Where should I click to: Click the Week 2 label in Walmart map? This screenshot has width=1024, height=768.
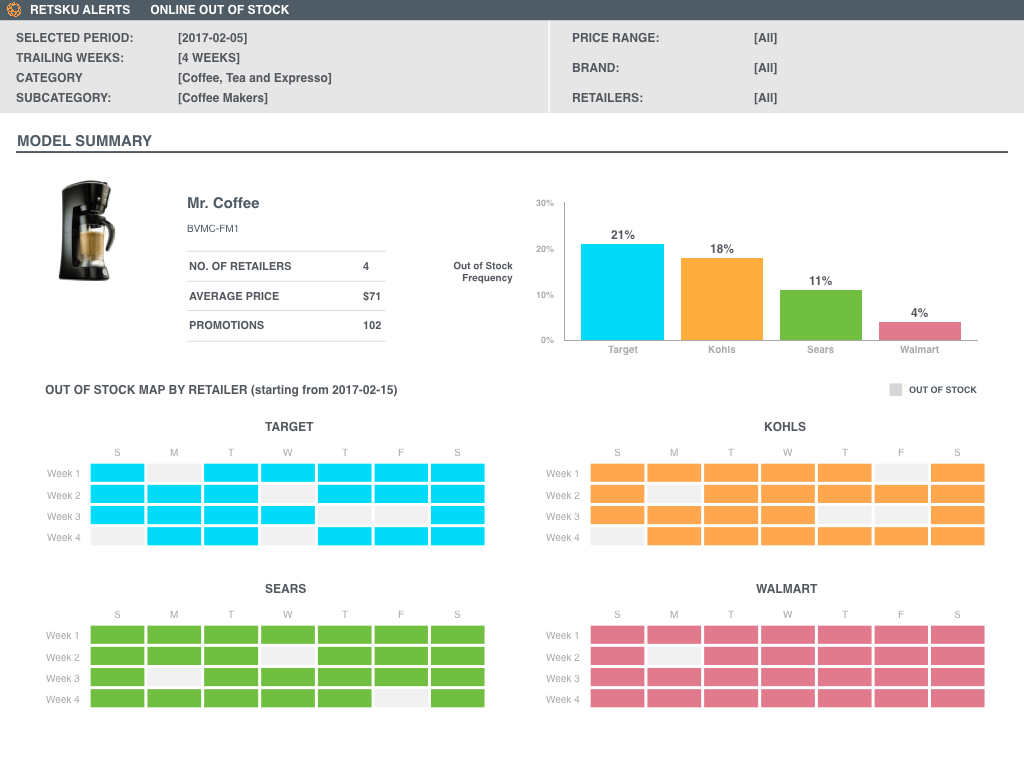coord(562,658)
